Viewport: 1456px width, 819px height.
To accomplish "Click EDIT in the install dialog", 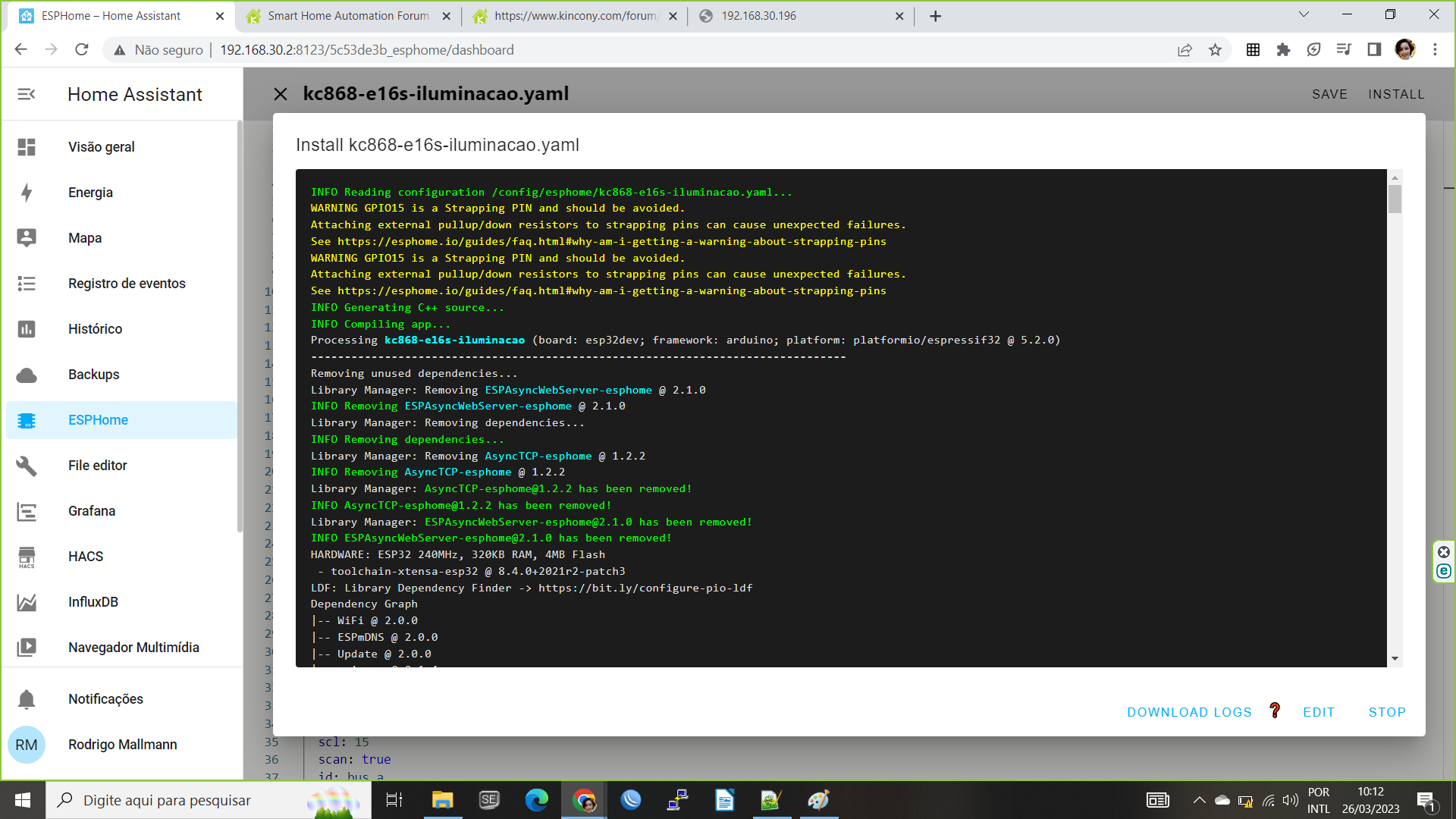I will 1319,712.
